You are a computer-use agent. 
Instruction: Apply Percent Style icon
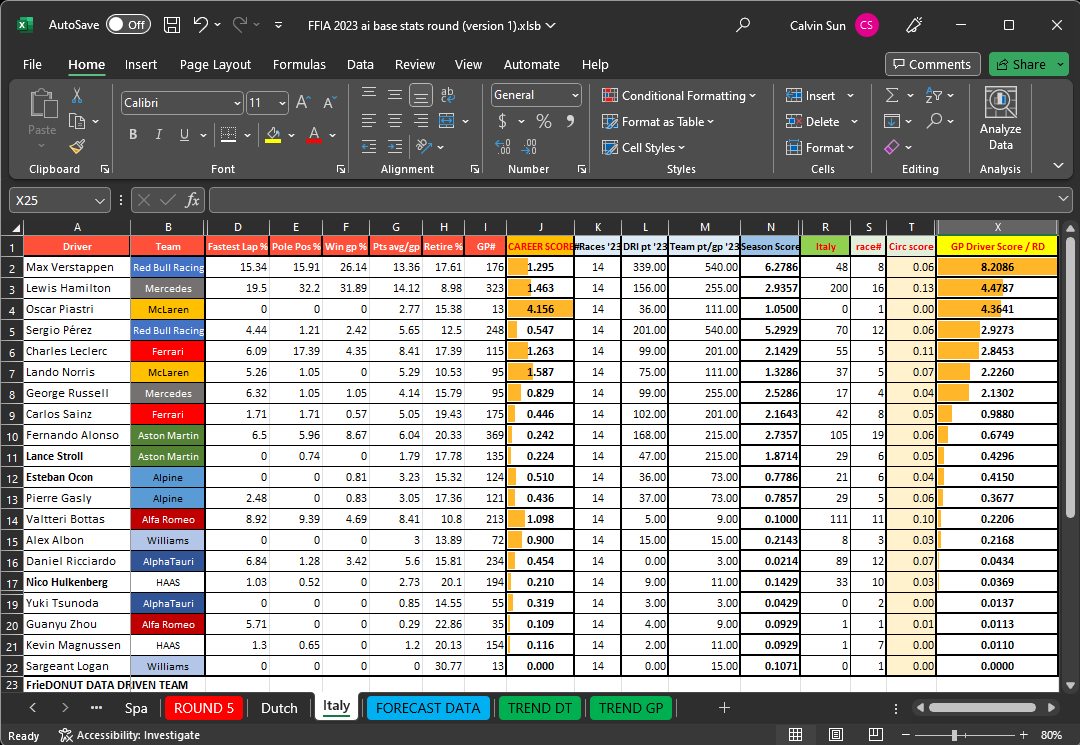pos(543,121)
